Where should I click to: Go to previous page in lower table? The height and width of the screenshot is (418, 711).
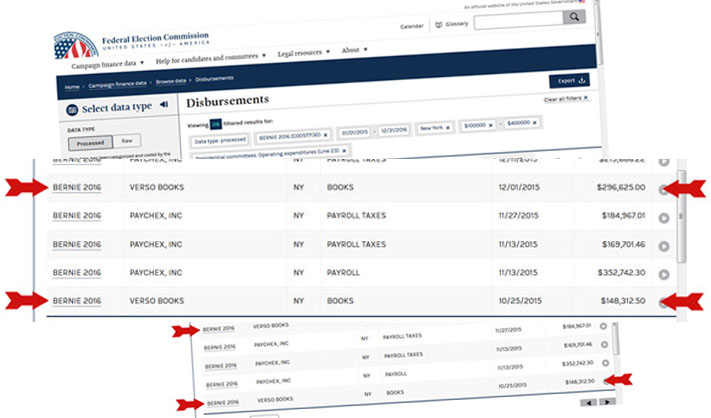[589, 403]
